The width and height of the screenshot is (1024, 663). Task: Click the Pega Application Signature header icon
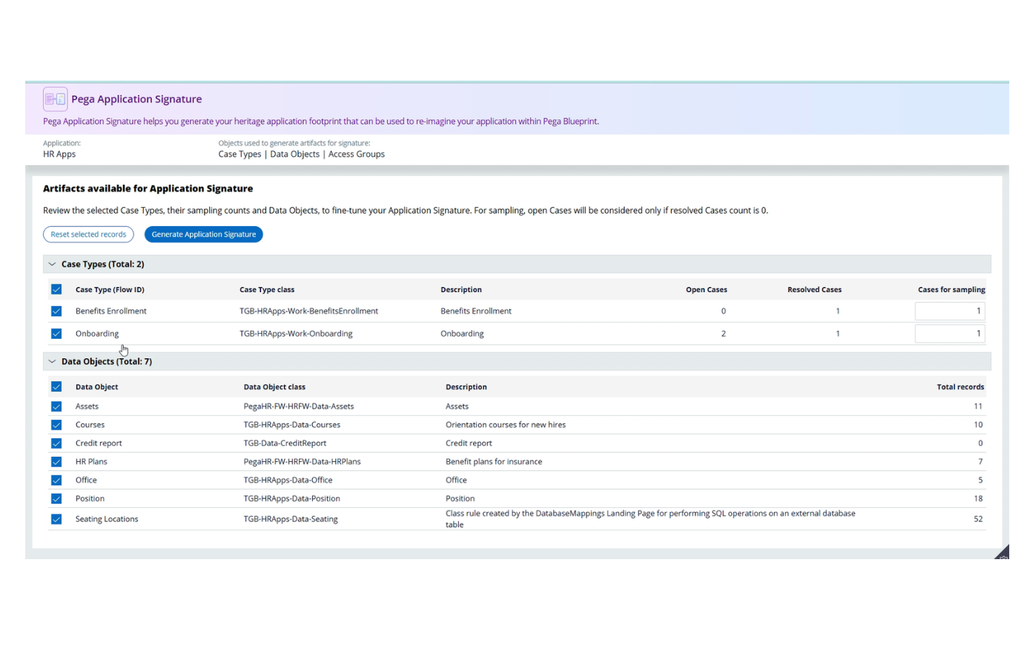55,99
